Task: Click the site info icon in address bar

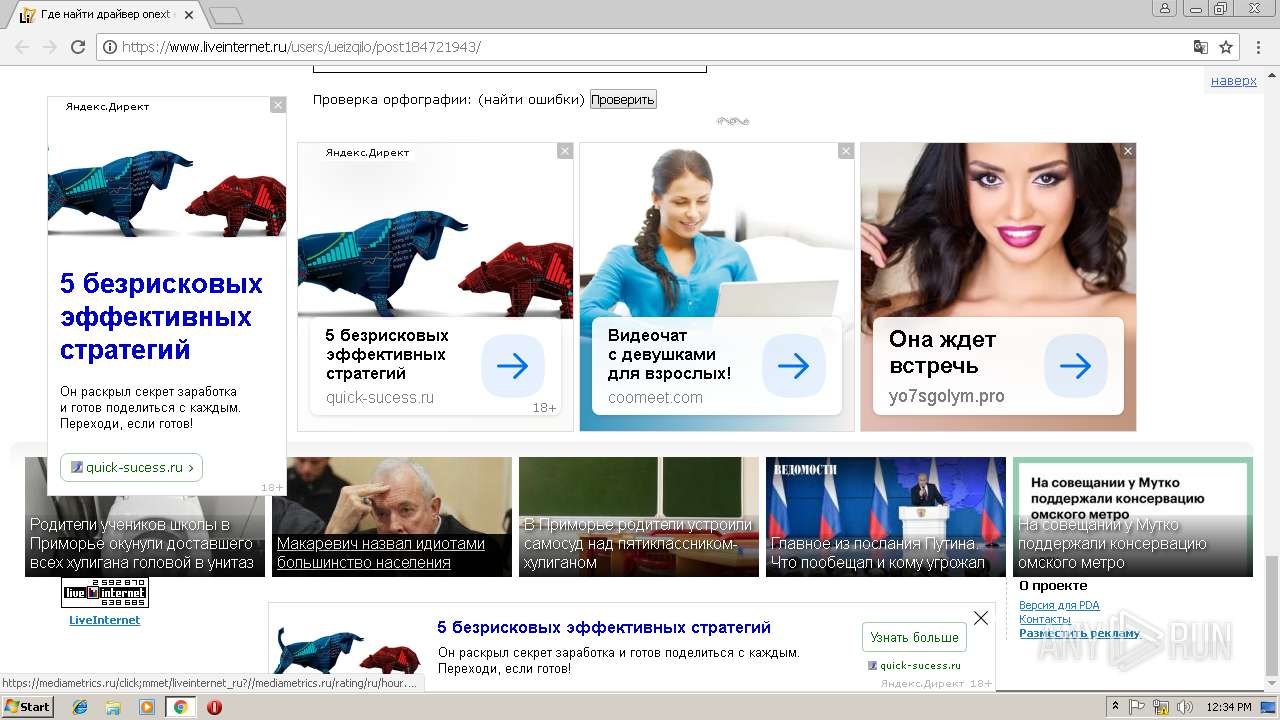Action: (110, 47)
